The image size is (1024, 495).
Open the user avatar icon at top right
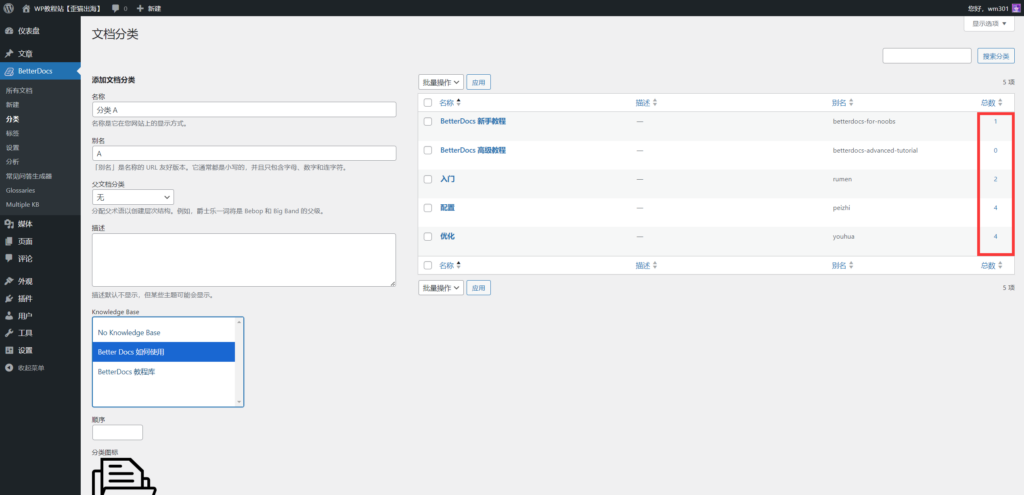pyautogui.click(x=1016, y=8)
